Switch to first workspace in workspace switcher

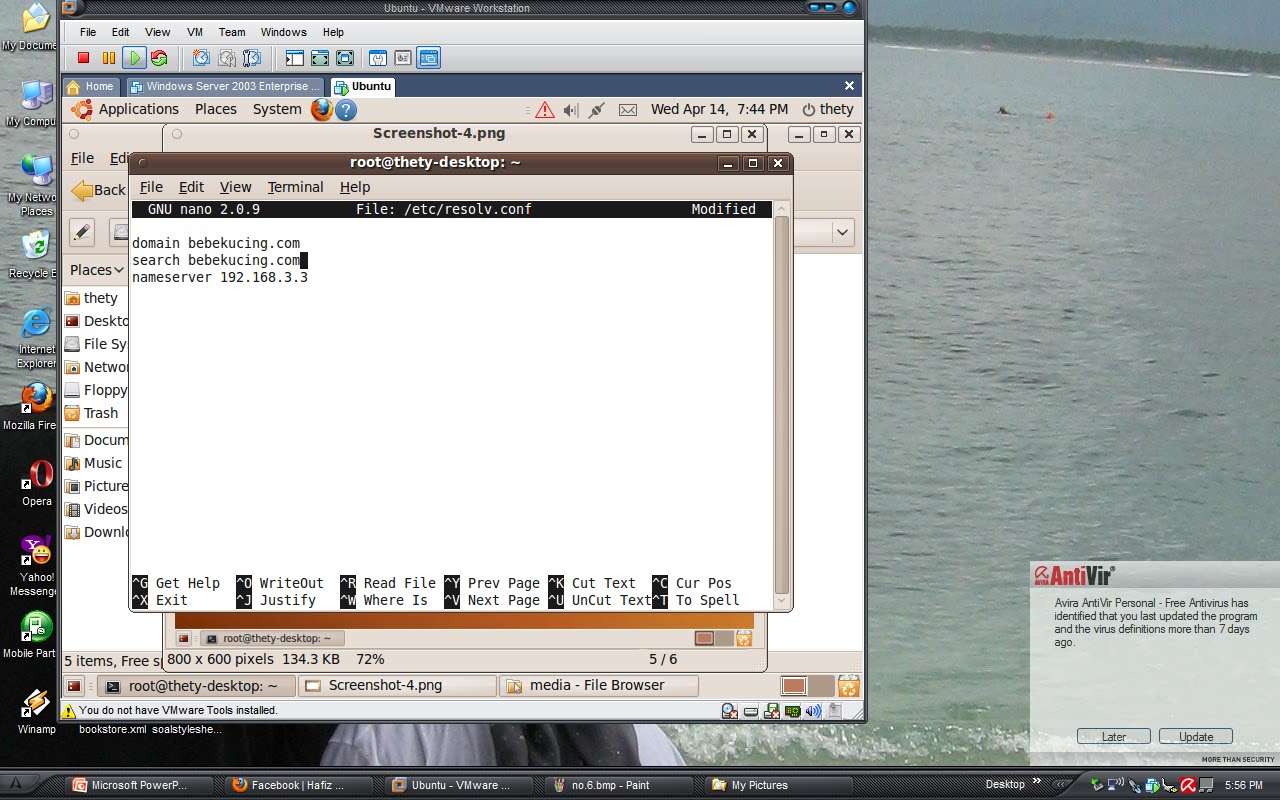click(x=794, y=686)
